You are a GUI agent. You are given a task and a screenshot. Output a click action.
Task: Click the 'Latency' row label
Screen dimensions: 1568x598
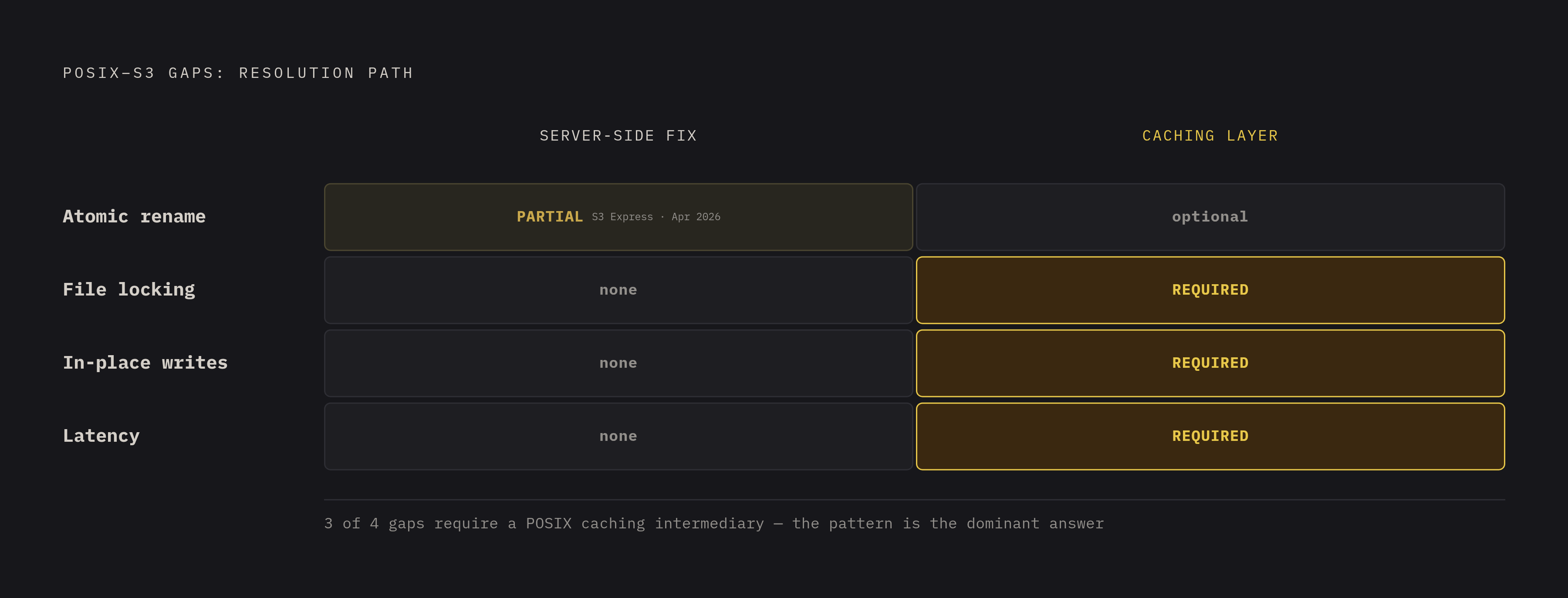[x=101, y=436]
